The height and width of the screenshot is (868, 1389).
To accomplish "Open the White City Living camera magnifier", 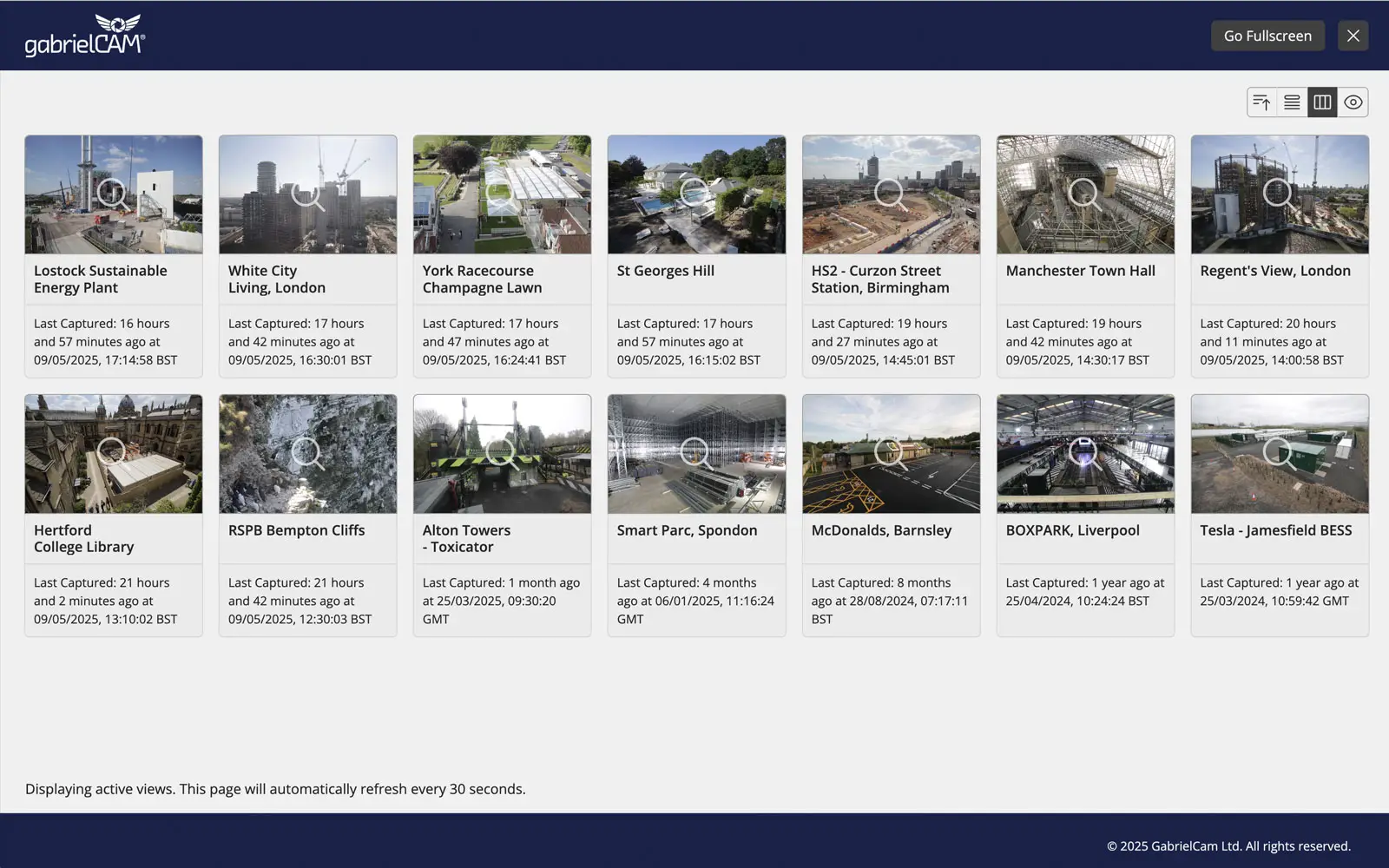I will click(307, 194).
